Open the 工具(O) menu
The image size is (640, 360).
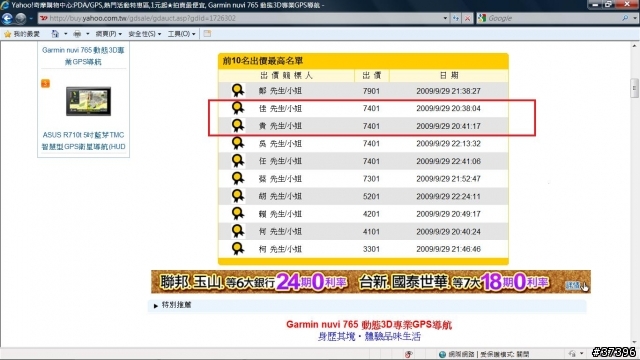pos(182,34)
